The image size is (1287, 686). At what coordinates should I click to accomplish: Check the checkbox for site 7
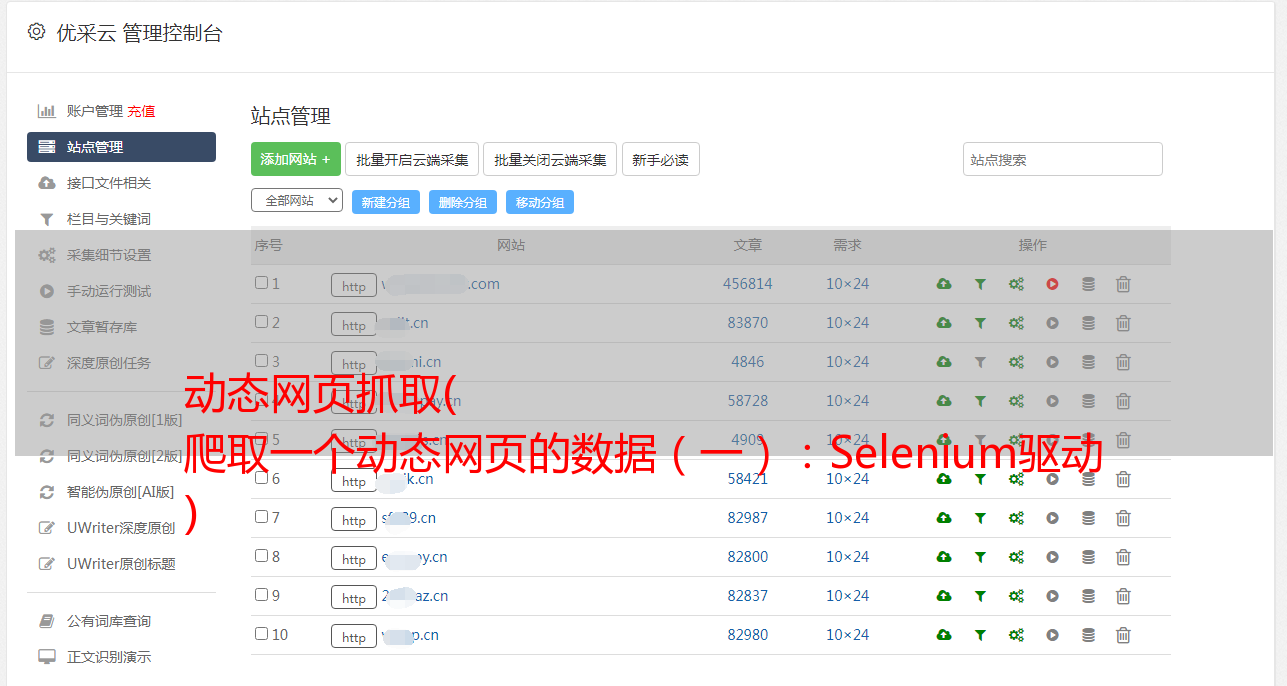click(261, 517)
